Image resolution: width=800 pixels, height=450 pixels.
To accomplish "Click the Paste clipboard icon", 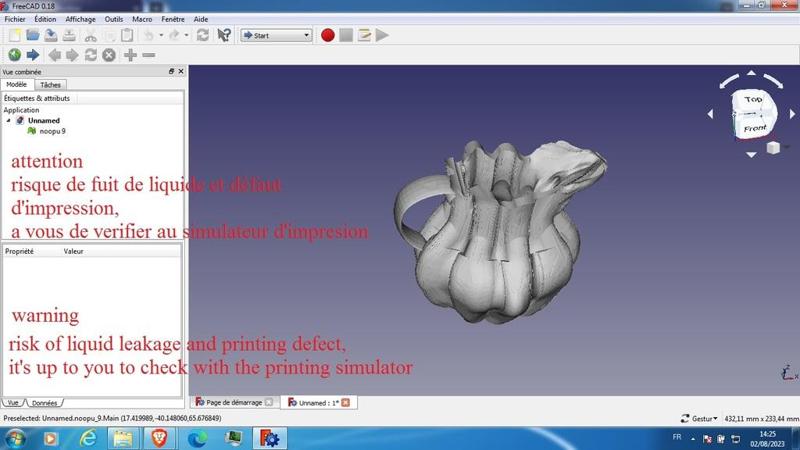I will [127, 35].
